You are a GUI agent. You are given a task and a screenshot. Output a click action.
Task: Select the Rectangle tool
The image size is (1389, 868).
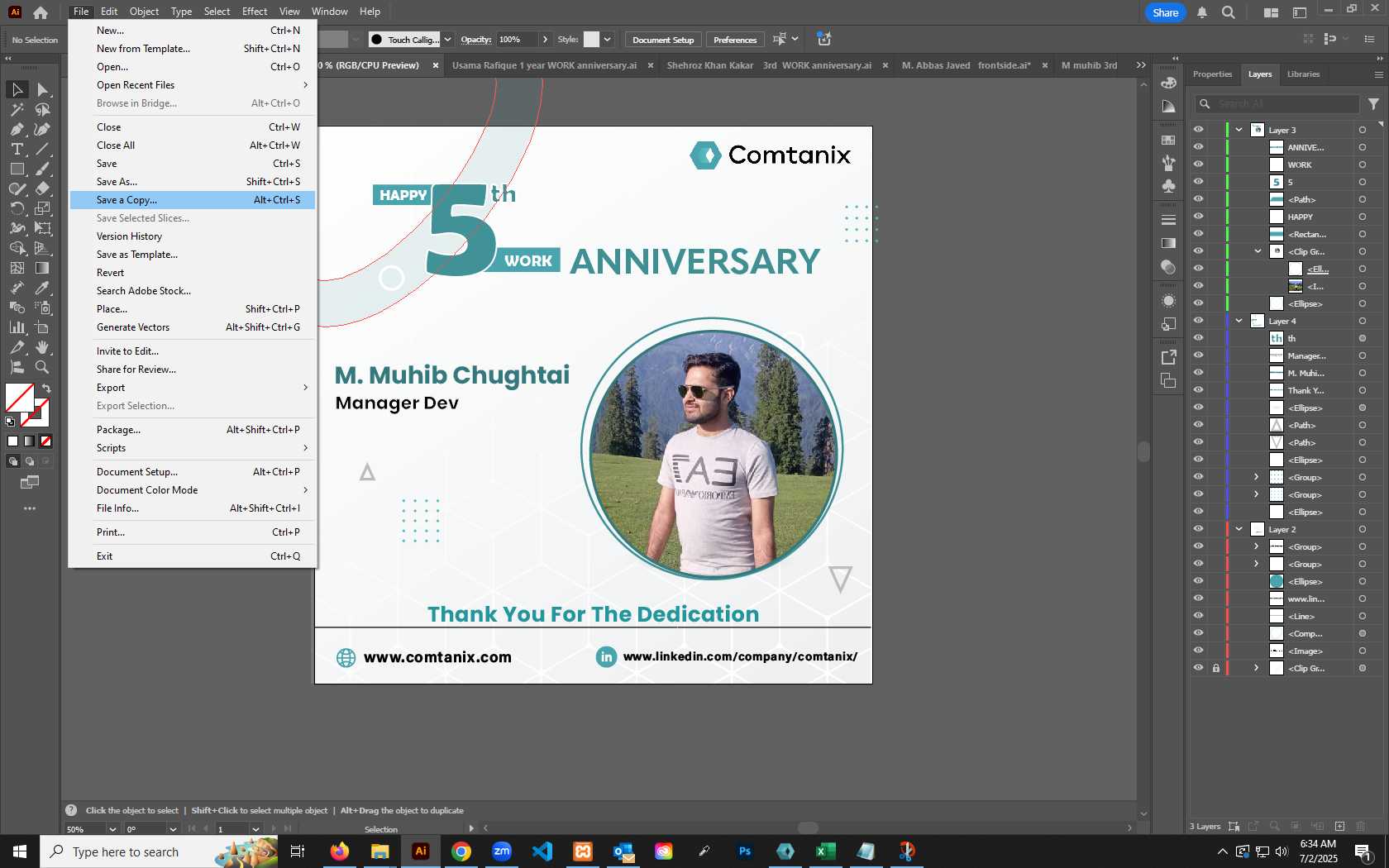coord(17,169)
